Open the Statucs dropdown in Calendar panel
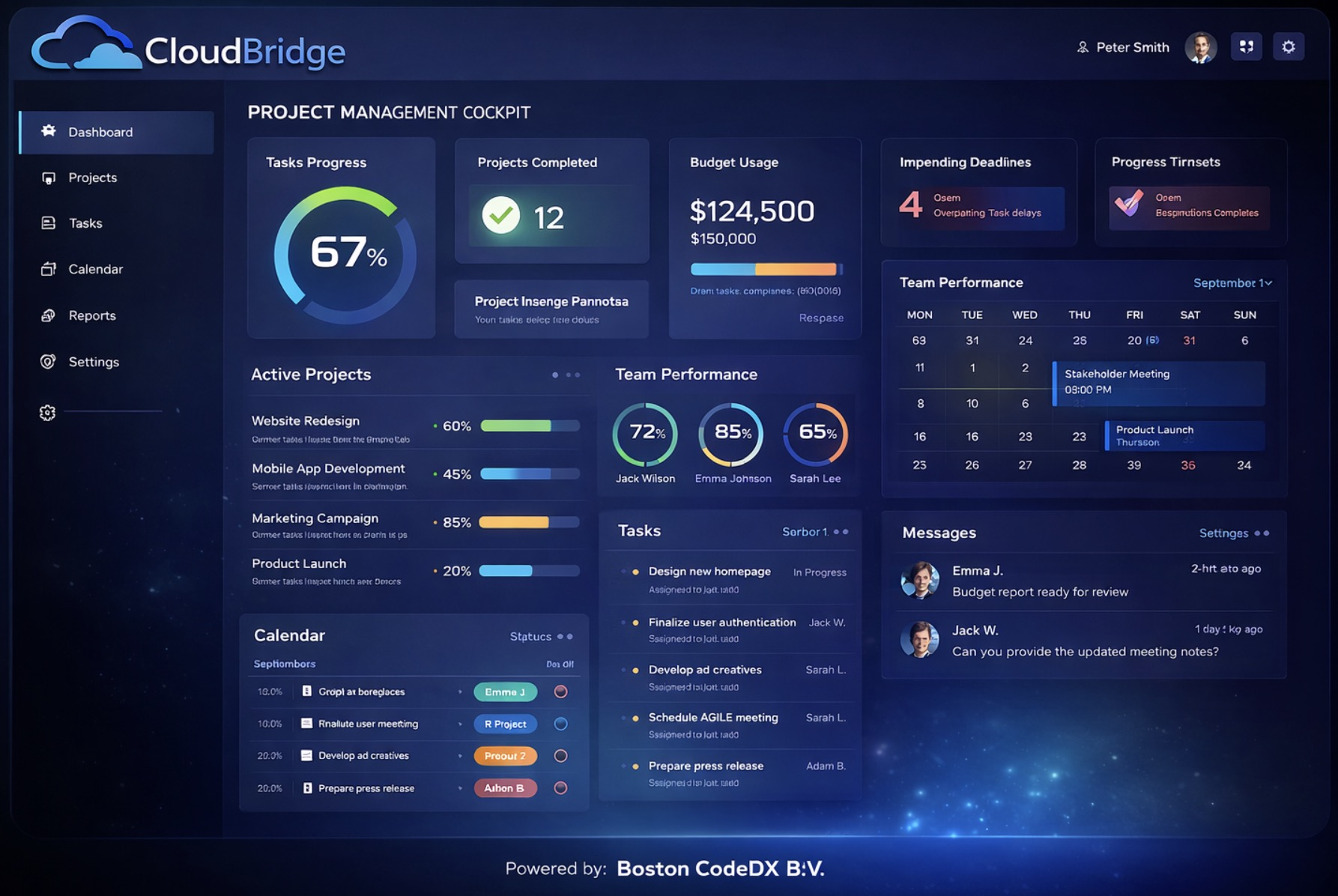This screenshot has height=896, width=1338. pyautogui.click(x=541, y=636)
